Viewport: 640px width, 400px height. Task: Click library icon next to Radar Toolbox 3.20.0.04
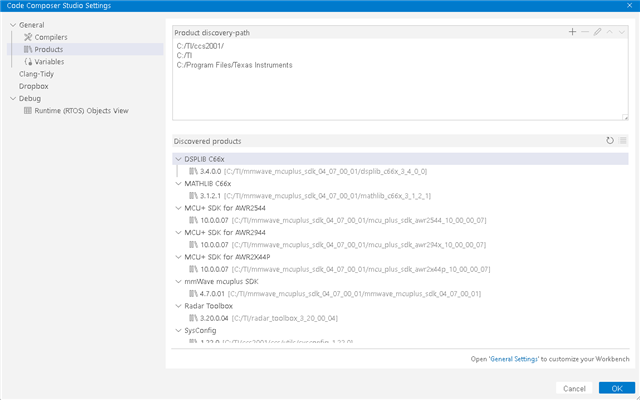tap(193, 318)
